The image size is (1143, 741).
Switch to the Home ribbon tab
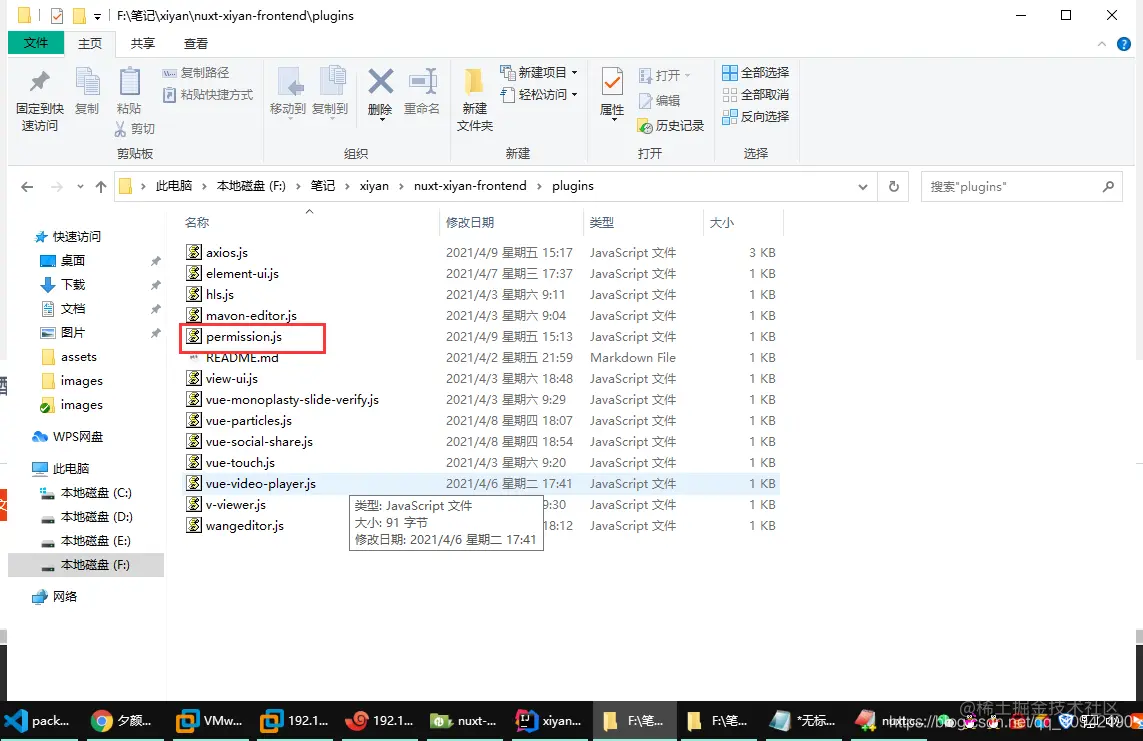pos(90,44)
